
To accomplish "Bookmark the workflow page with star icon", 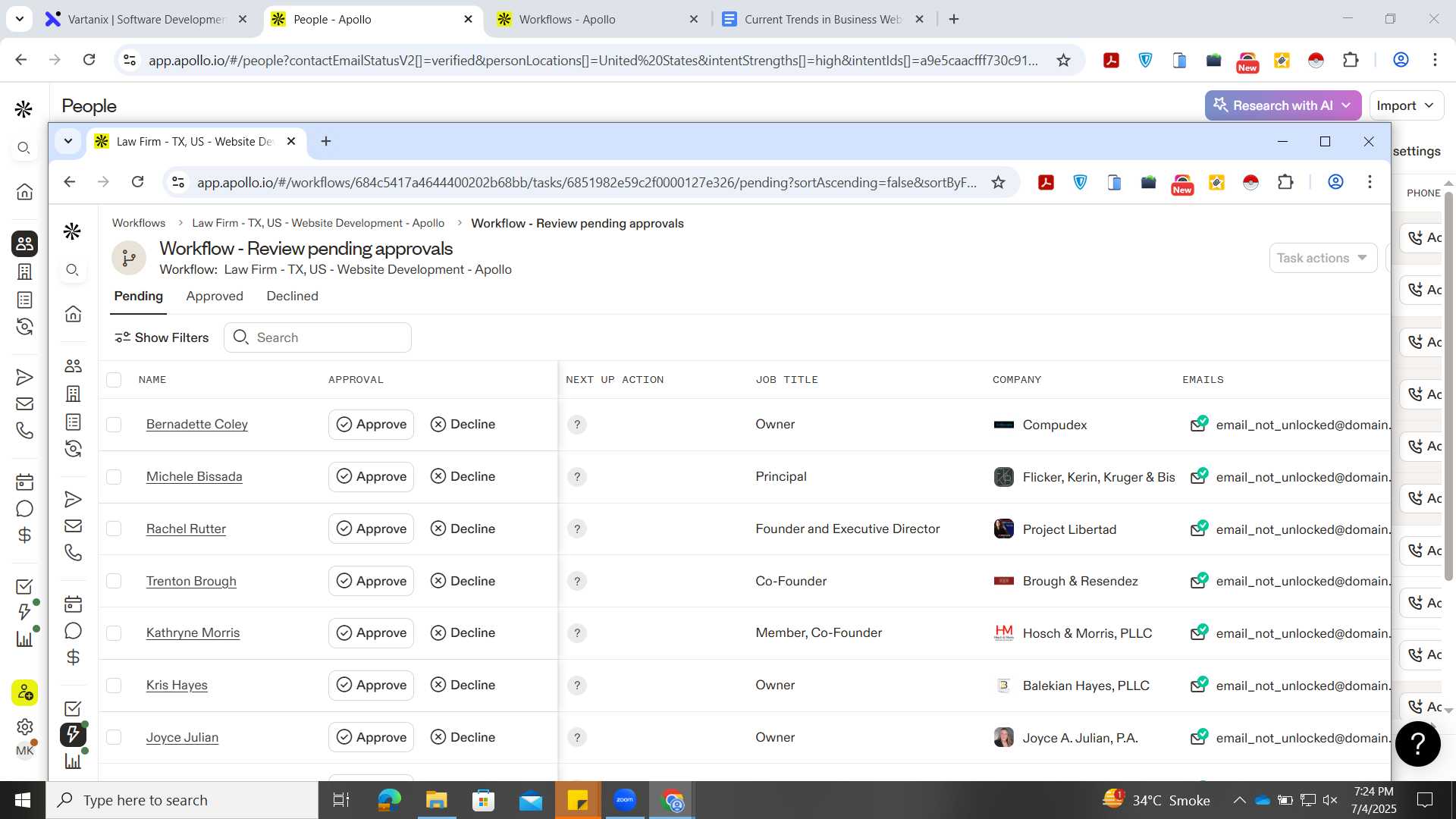I will 998,182.
